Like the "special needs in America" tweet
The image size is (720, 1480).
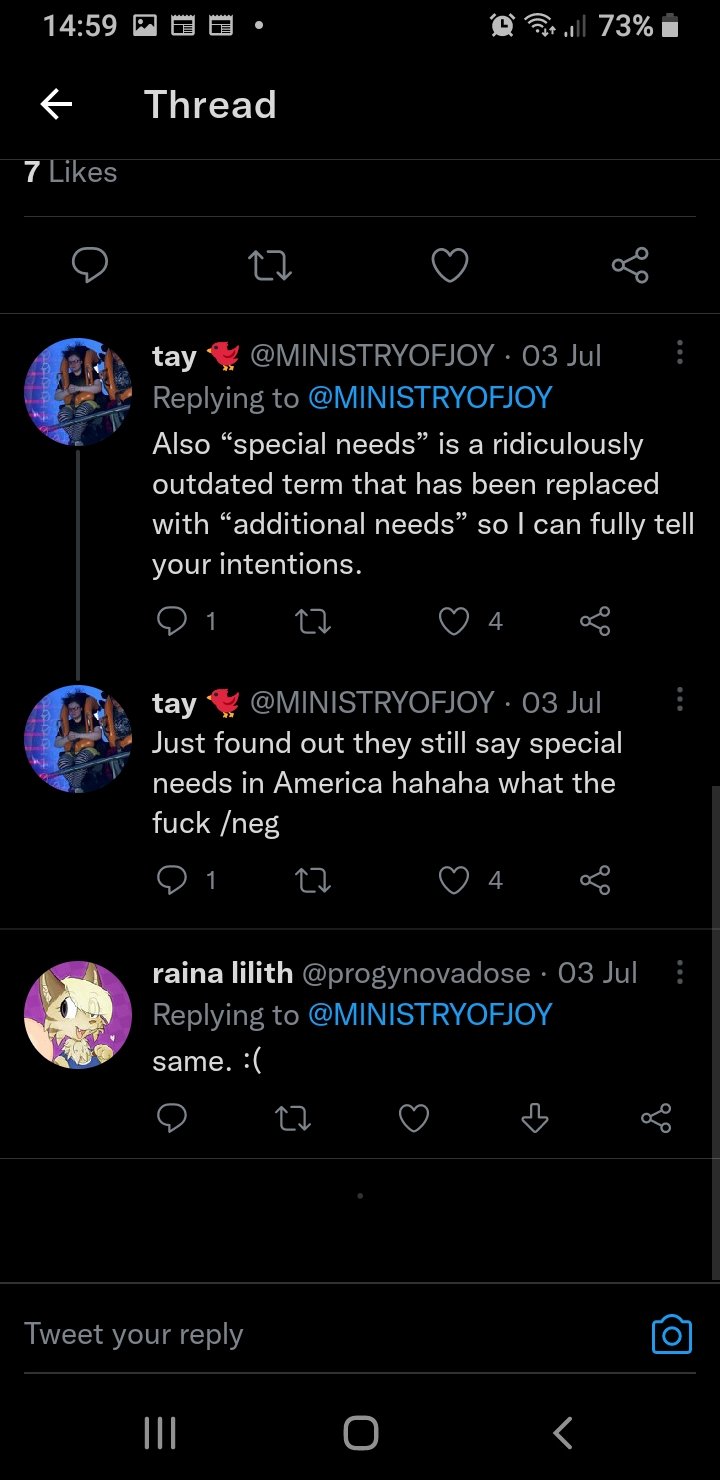[x=455, y=881]
